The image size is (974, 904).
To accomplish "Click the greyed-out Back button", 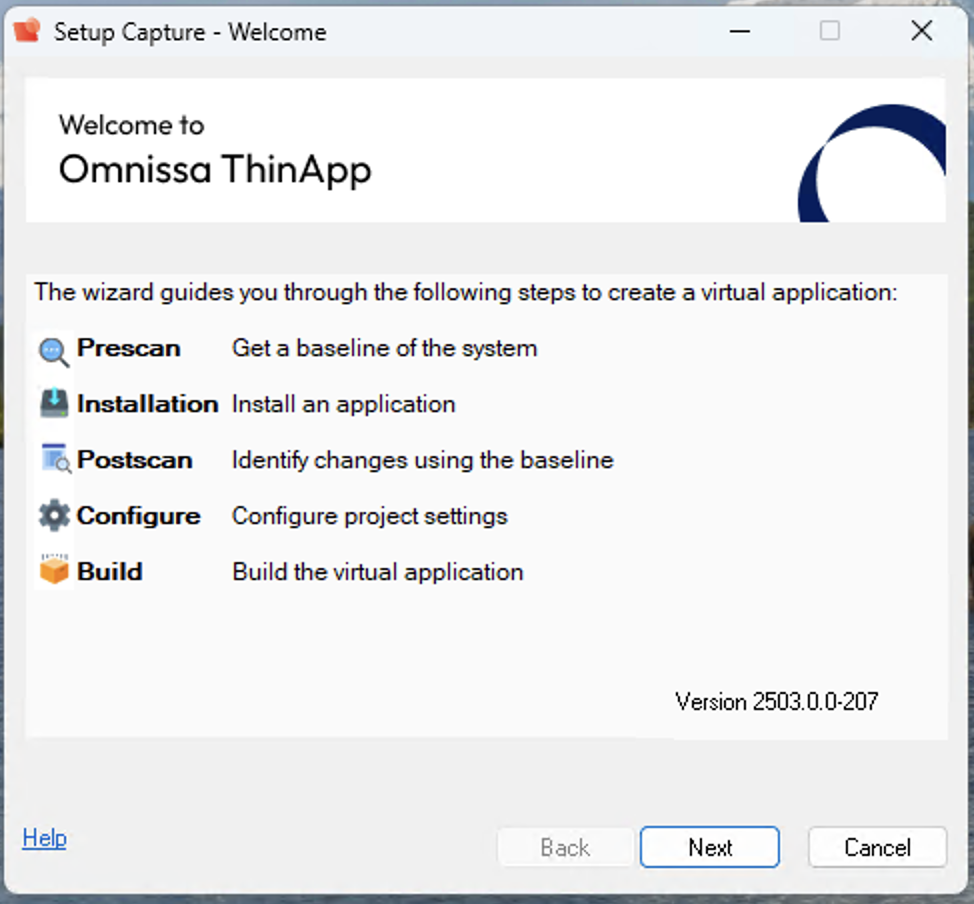I will coord(565,847).
